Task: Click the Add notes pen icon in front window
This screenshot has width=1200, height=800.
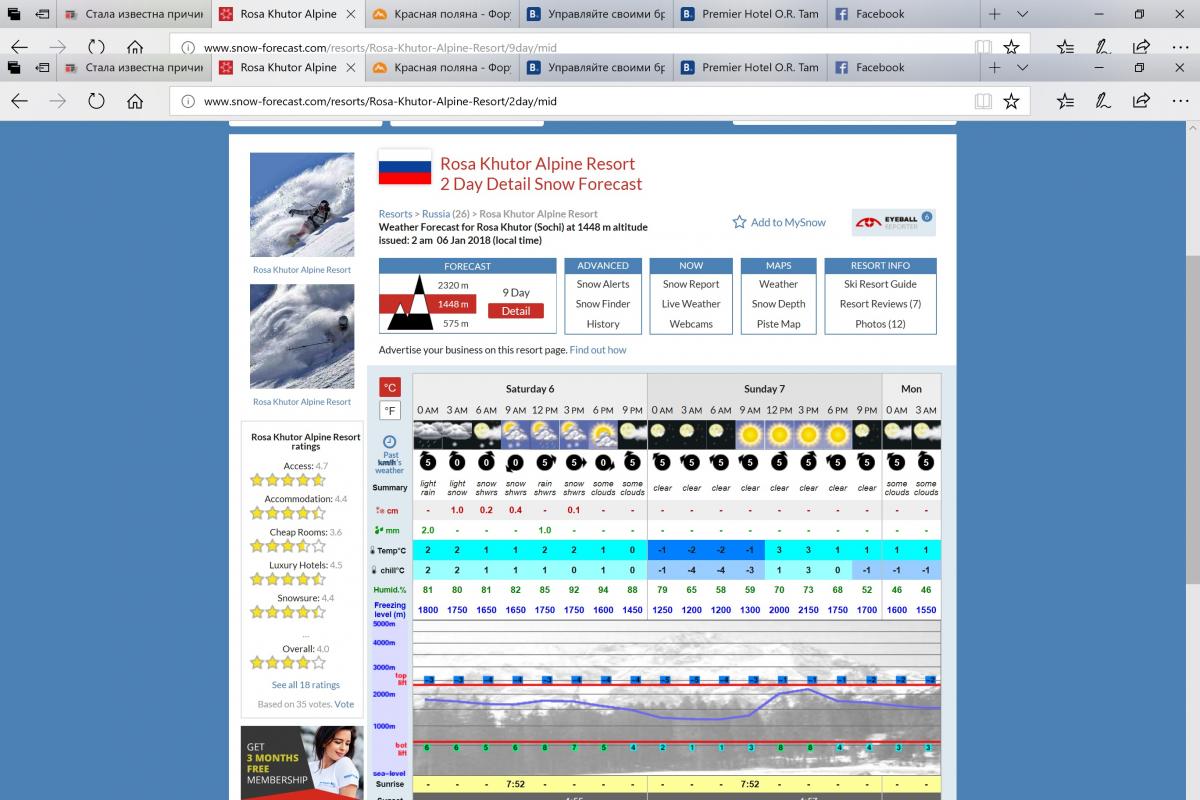Action: click(1103, 101)
